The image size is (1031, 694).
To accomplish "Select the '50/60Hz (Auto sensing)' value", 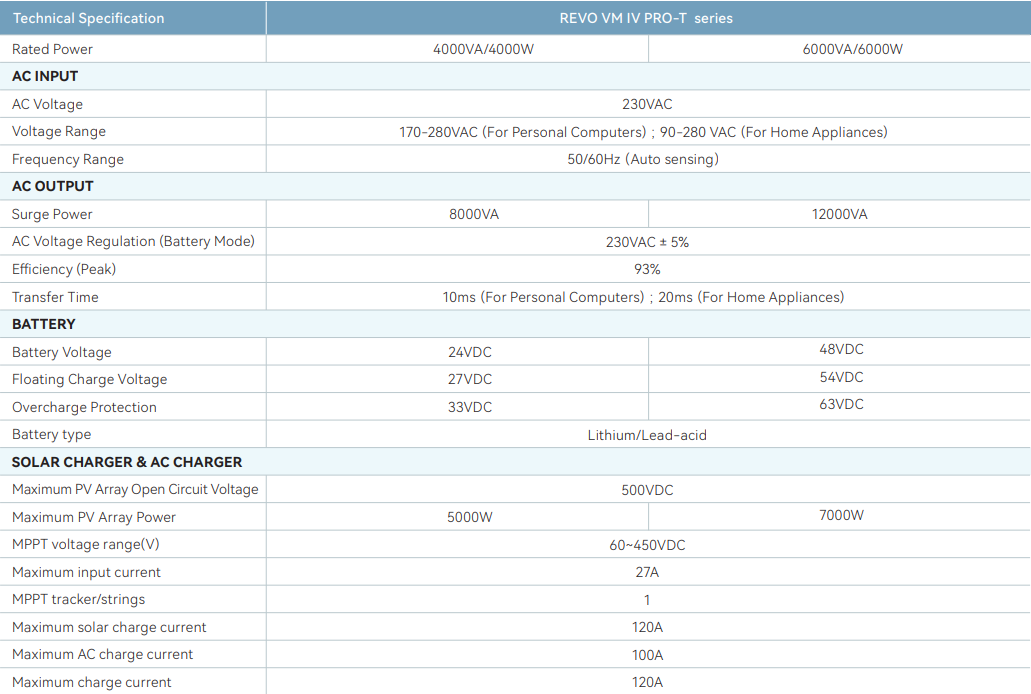I will coord(643,159).
